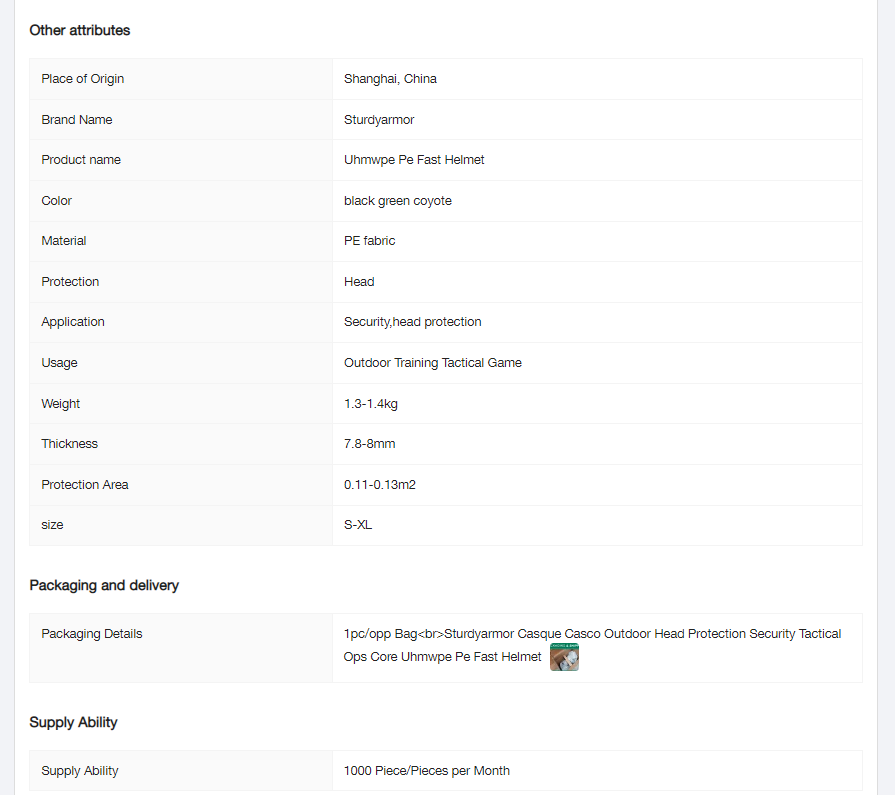Click the "PE fabric" material value

pos(370,241)
